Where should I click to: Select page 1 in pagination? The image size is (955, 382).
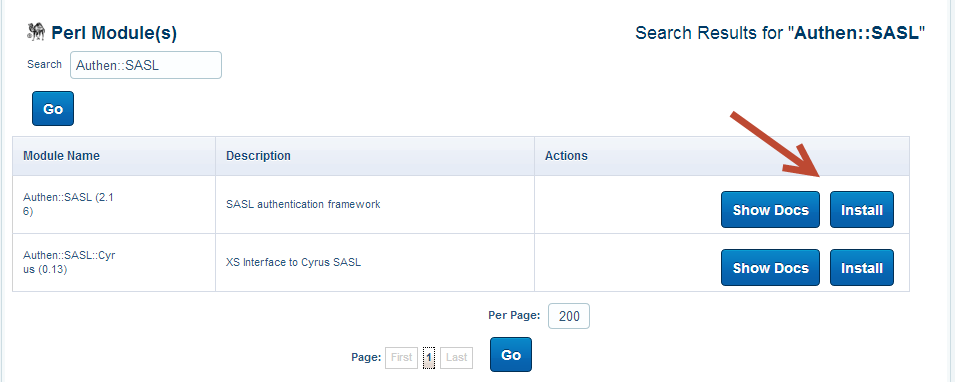pyautogui.click(x=429, y=358)
